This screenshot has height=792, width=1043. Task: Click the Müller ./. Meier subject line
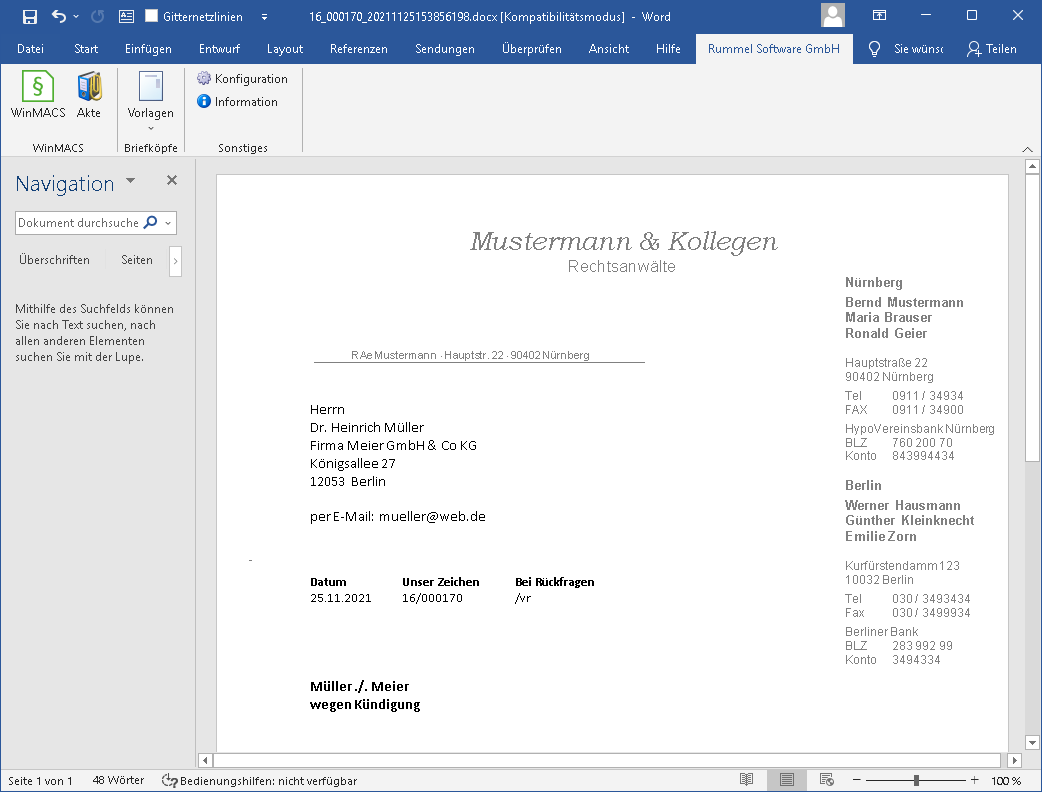[x=359, y=686]
